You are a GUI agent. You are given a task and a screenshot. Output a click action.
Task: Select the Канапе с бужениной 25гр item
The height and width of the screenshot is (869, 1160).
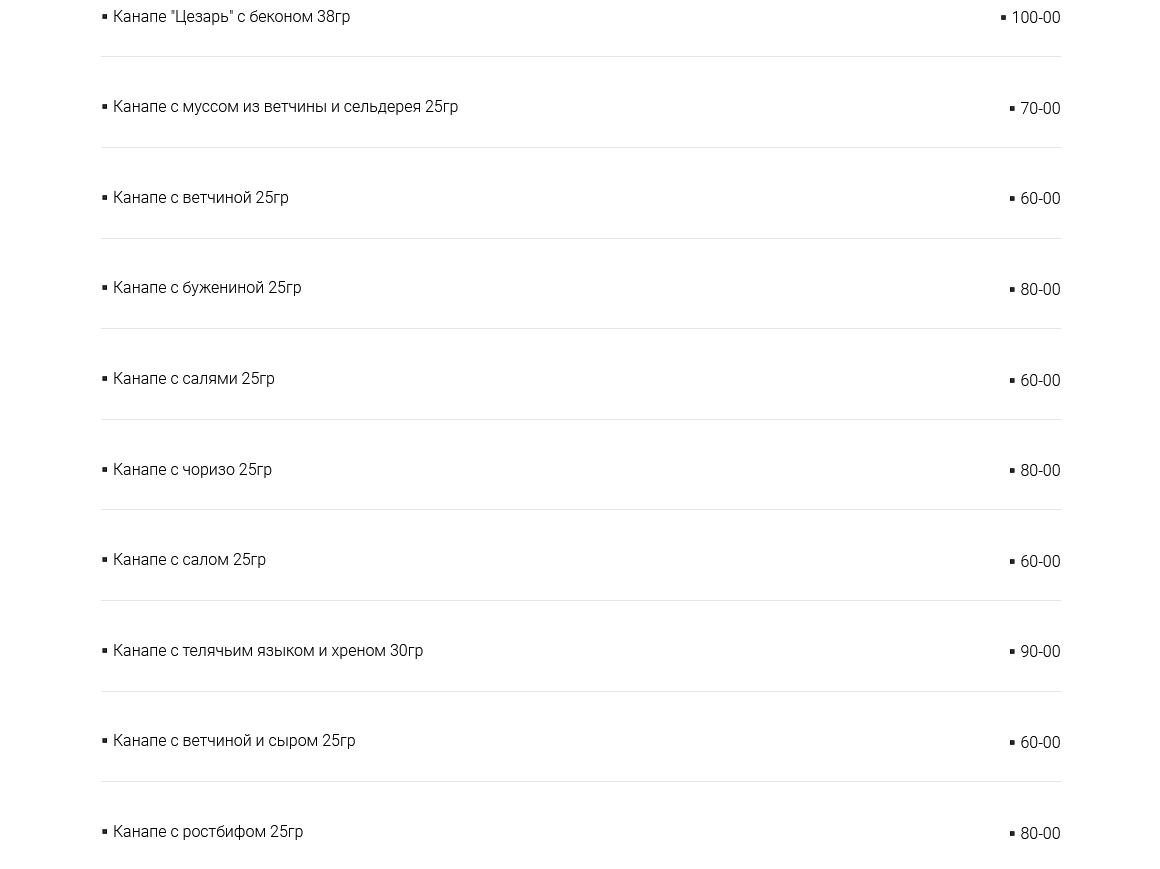[x=207, y=288]
